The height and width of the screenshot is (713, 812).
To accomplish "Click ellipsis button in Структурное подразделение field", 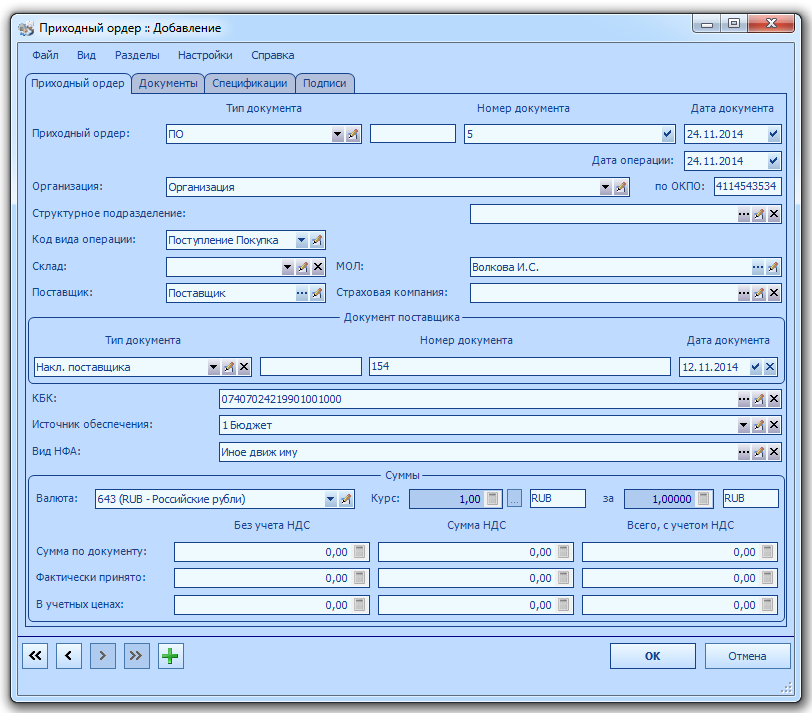I will (744, 214).
